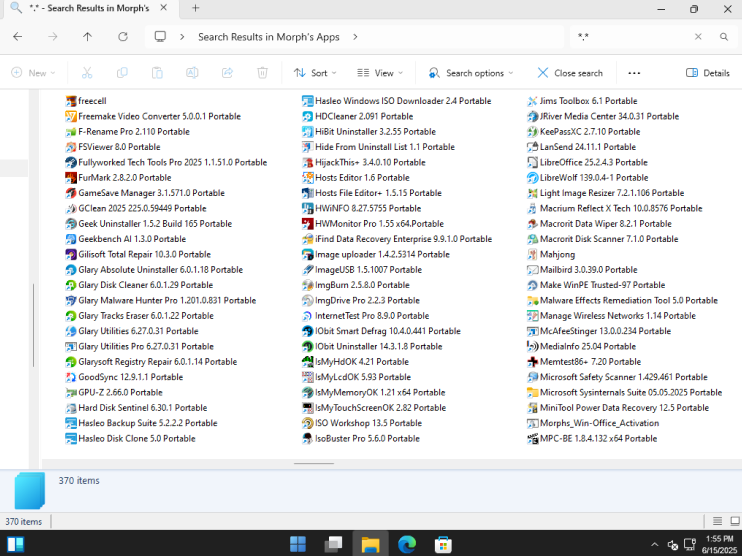Switch to details list view icon
The image size is (742, 556).
coord(717,521)
